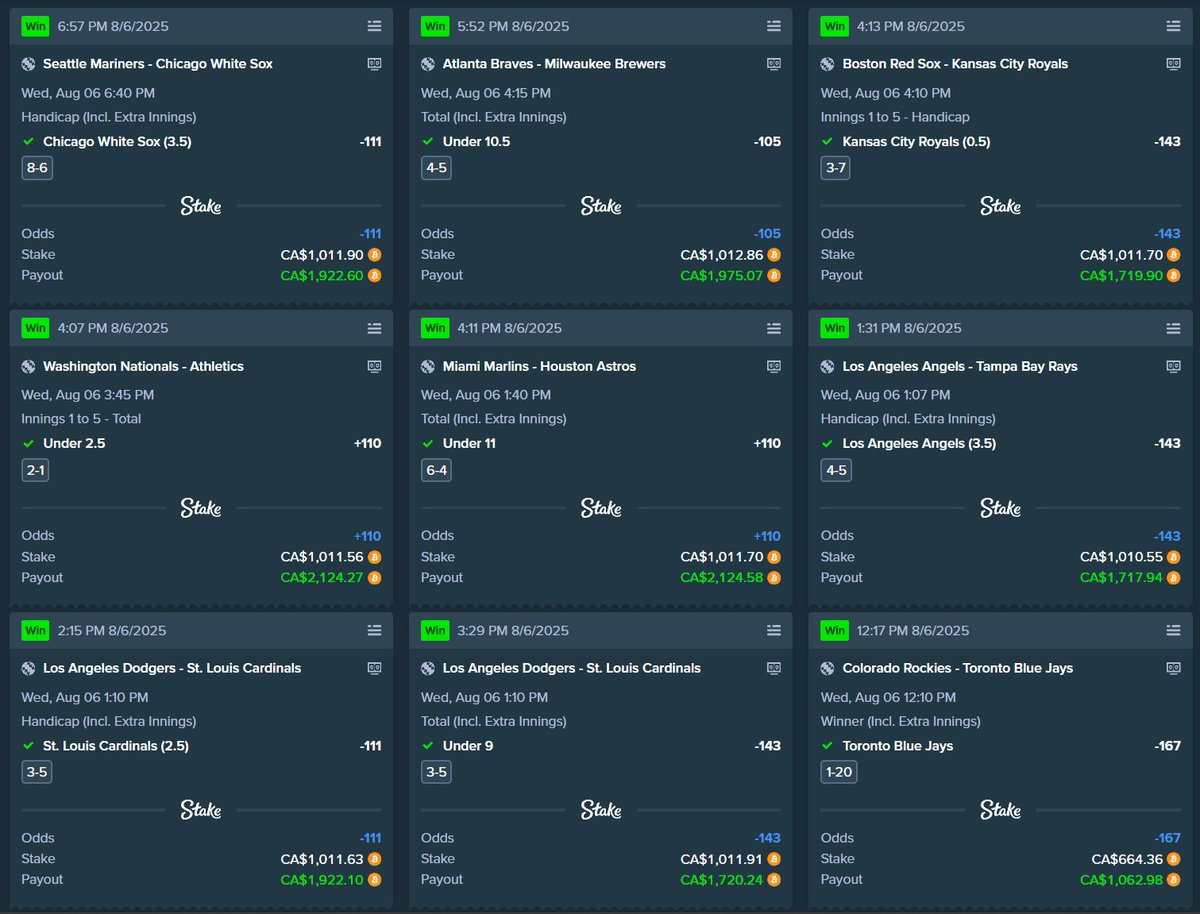Image resolution: width=1200 pixels, height=914 pixels.
Task: Open Miami Marlins - Houston Astros match link
Action: 539,366
